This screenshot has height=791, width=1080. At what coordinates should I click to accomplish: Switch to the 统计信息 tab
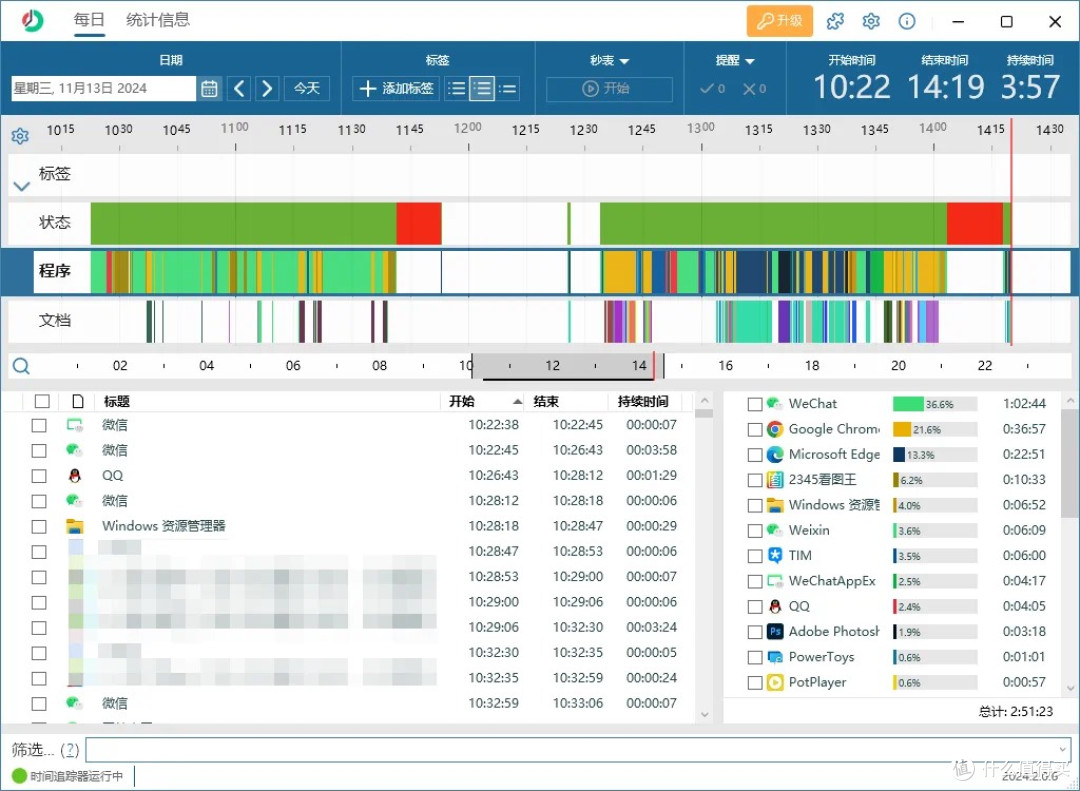tap(158, 20)
